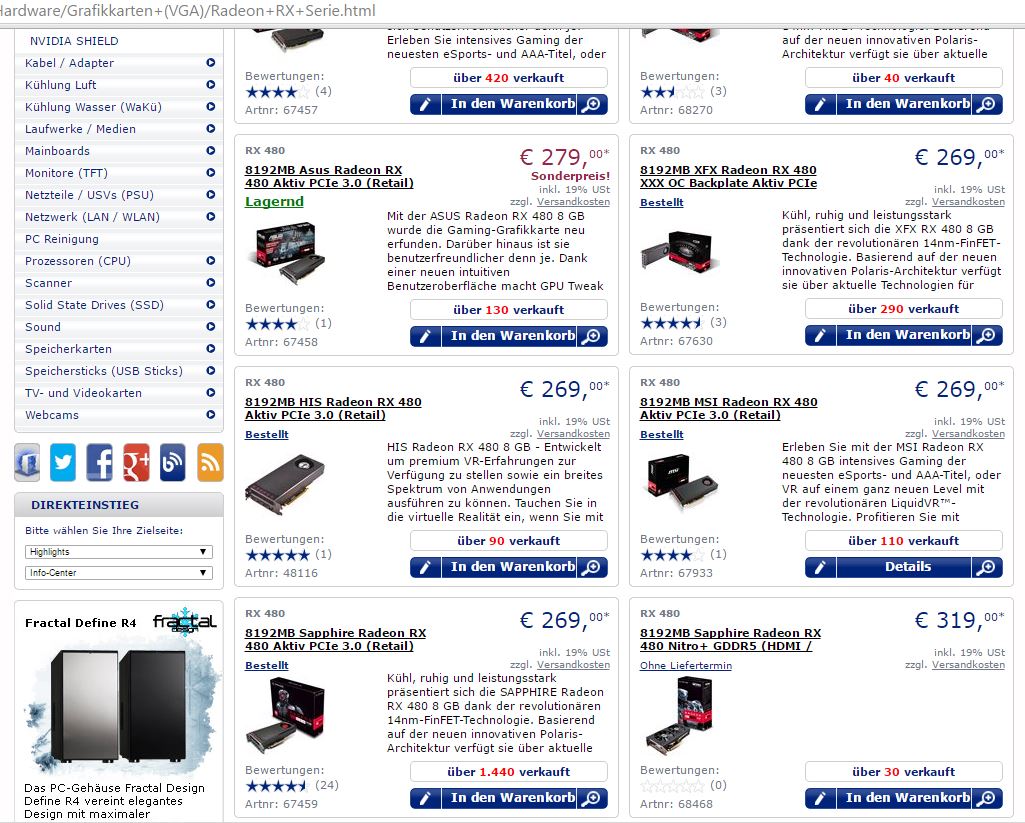Add XFX Radeon RX 480 to Warenkorb
The image size is (1025, 823).
904,335
